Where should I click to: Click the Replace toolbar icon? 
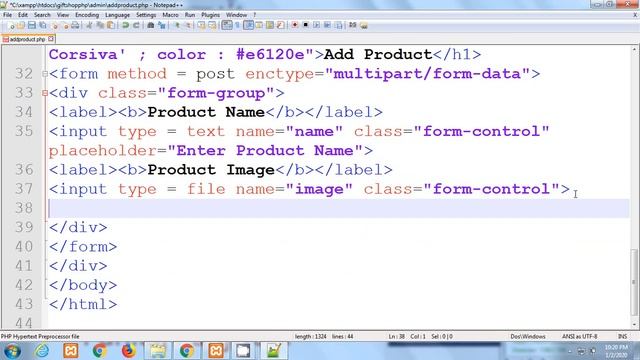[162, 25]
